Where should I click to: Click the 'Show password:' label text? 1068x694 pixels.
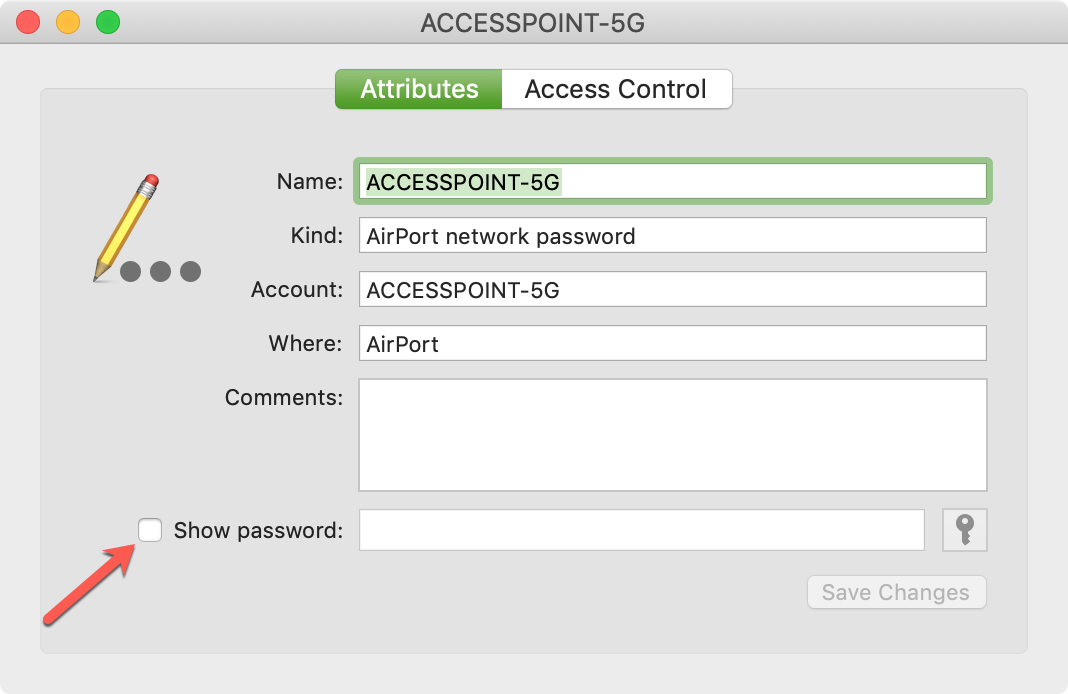tap(258, 531)
